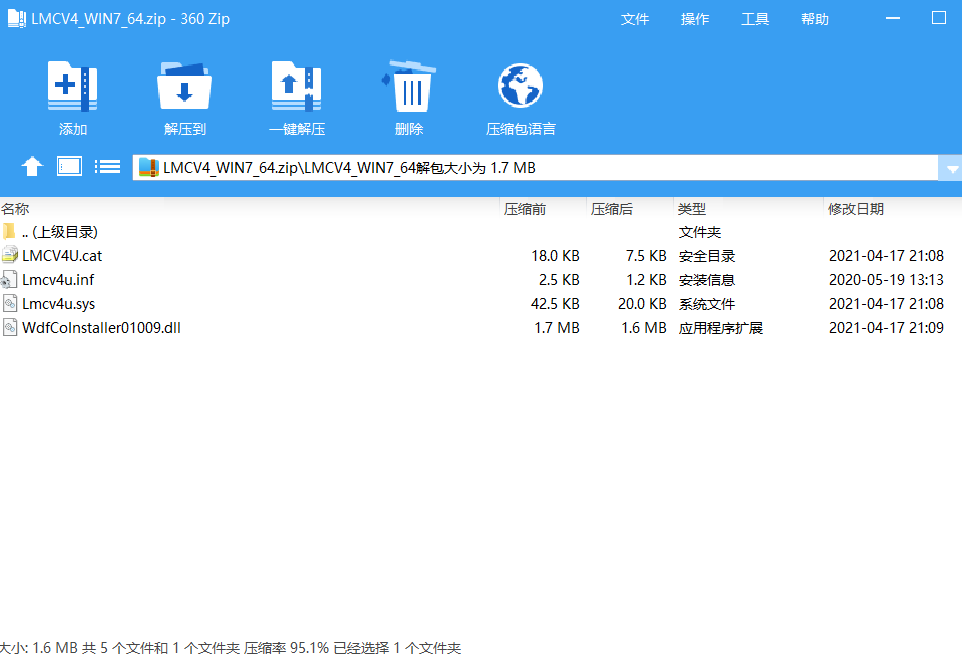Click the 1.6 MB compressed size cell
Screen dimensions: 962x660
[x=644, y=328]
